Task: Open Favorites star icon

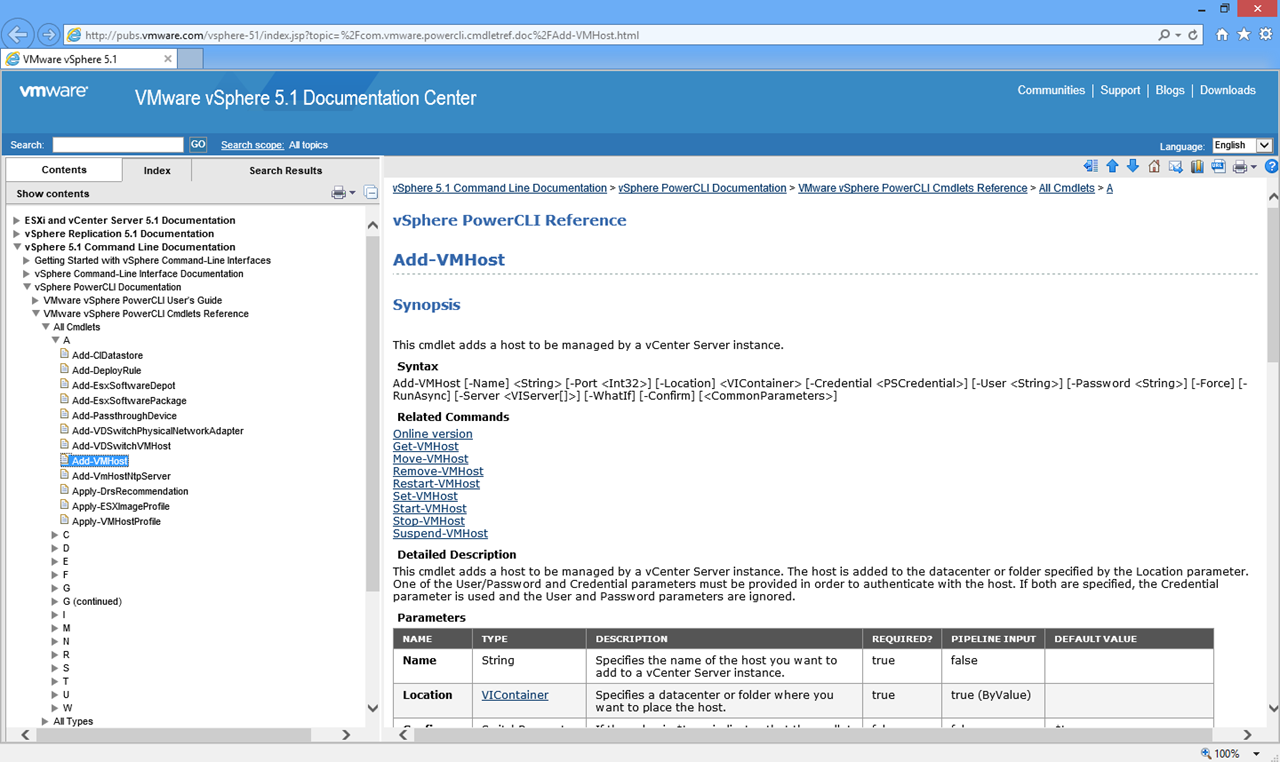Action: [1244, 35]
